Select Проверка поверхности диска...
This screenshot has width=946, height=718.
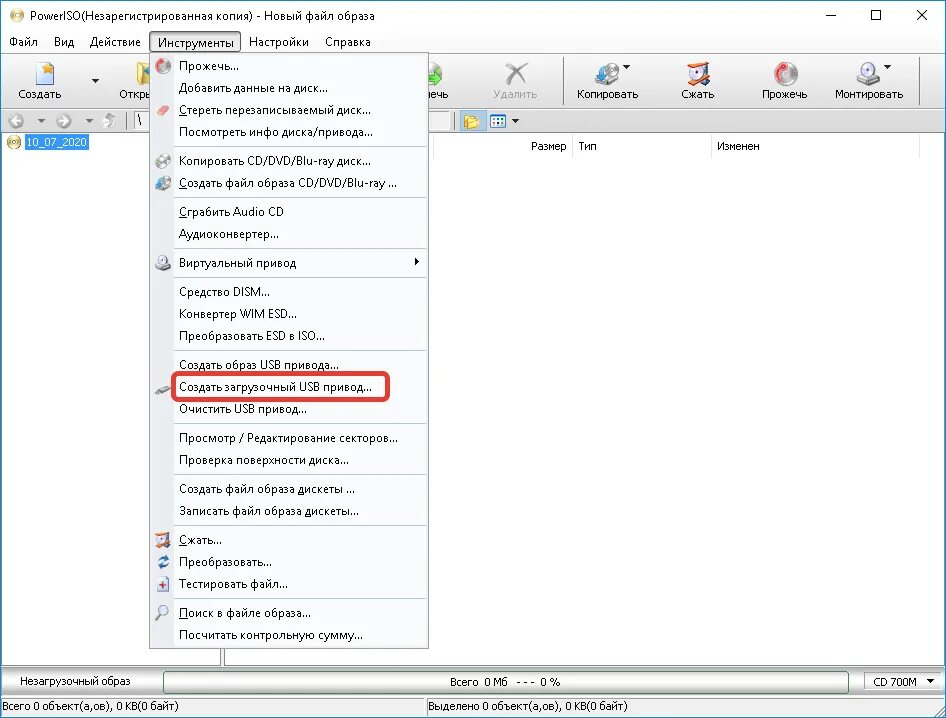(289, 460)
